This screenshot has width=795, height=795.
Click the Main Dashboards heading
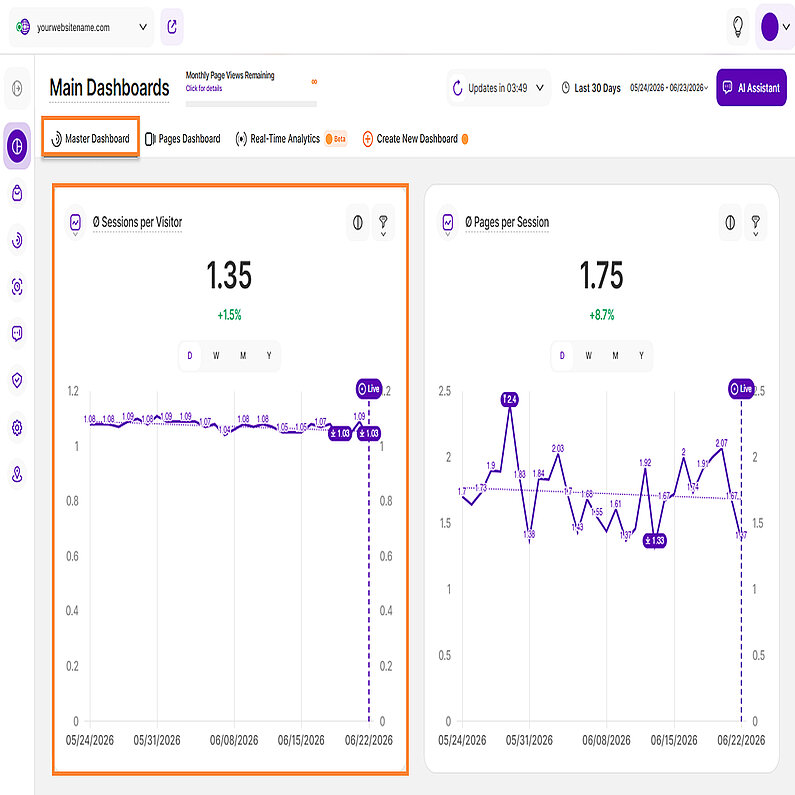tap(109, 88)
